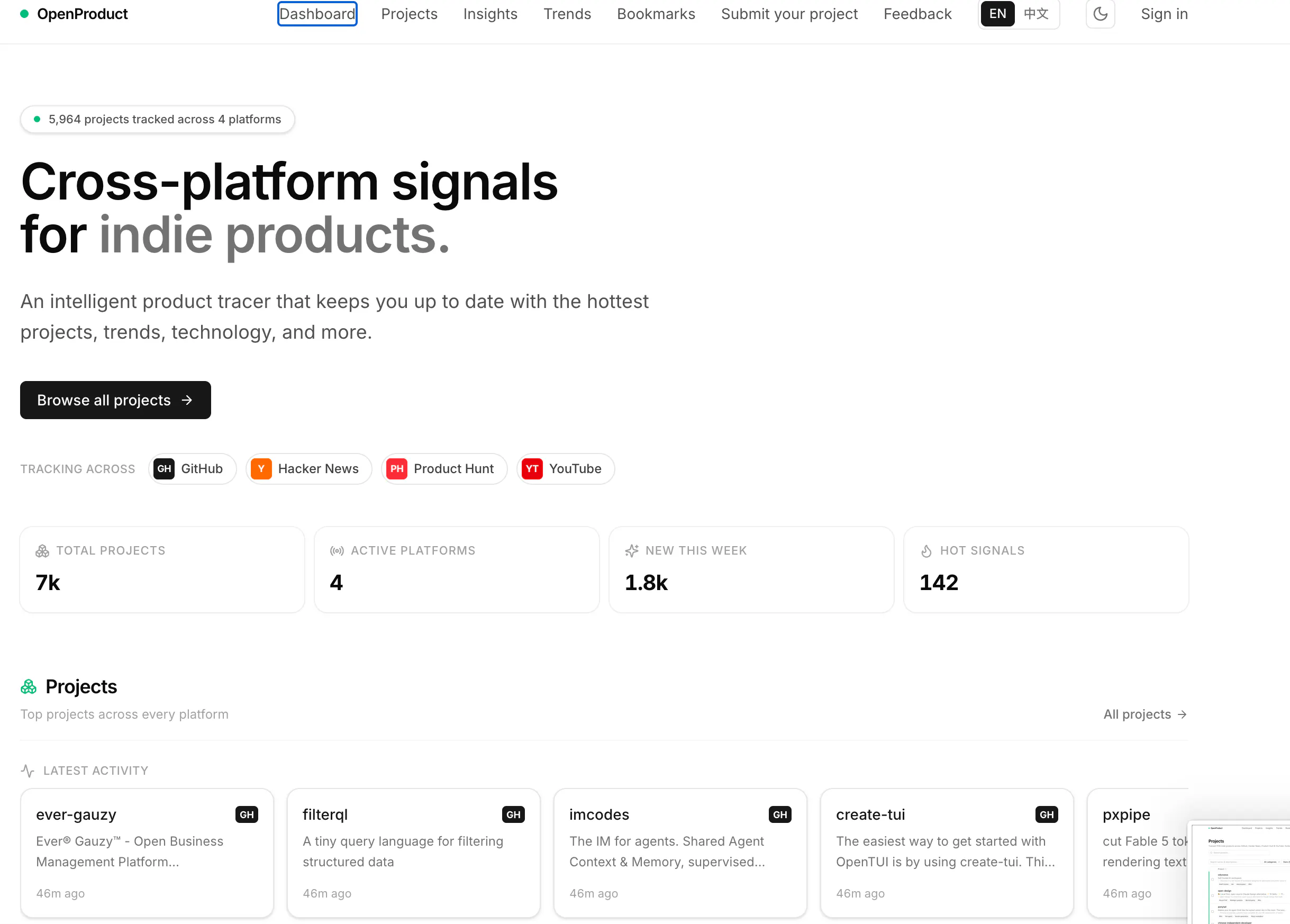Click ever-gauzy description text

coord(130,851)
